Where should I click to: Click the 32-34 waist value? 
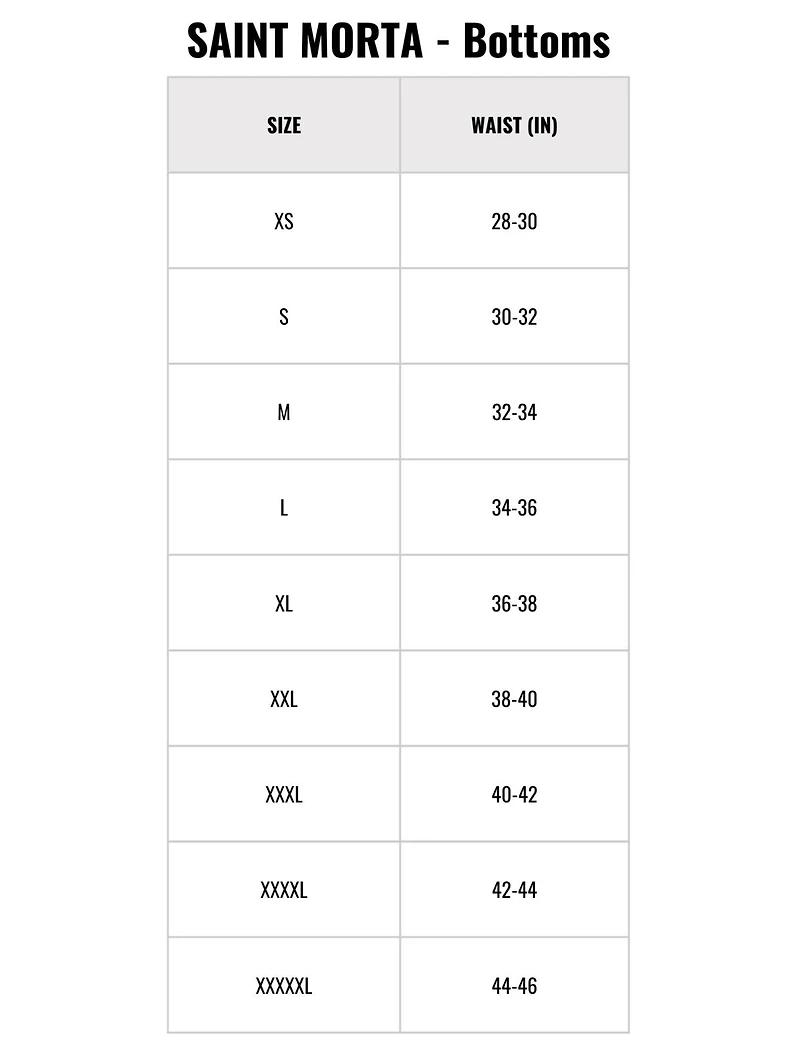pyautogui.click(x=514, y=412)
